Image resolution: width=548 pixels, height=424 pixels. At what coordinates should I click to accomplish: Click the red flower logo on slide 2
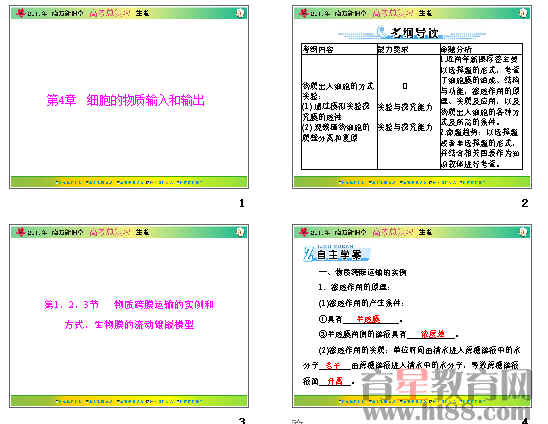tap(303, 13)
